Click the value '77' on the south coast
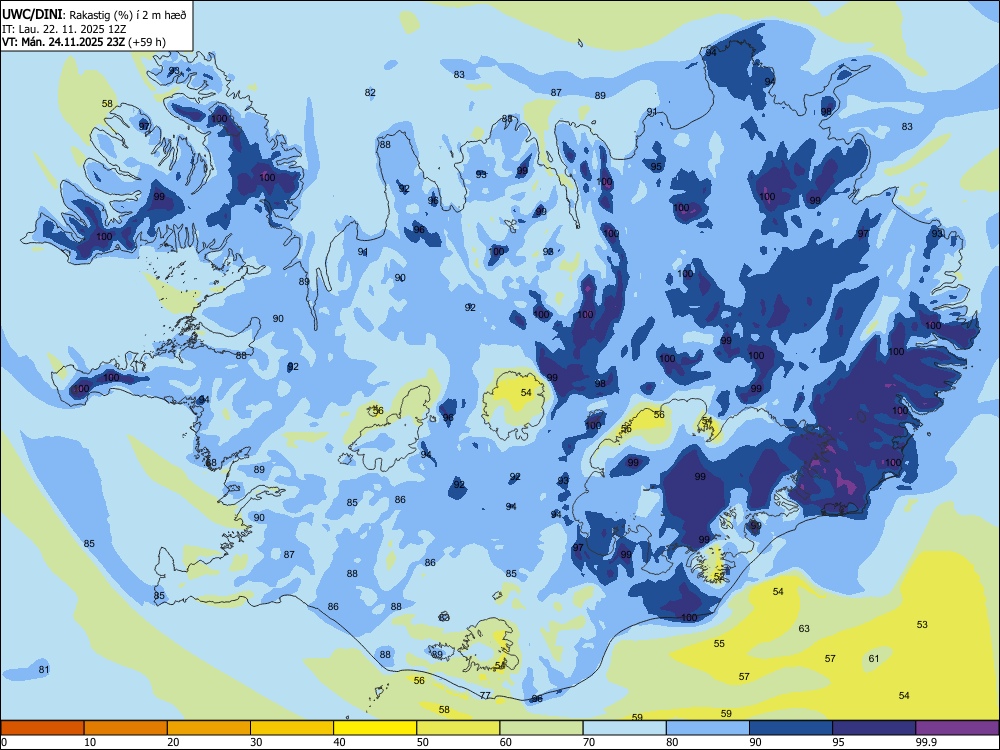This screenshot has width=1000, height=750. [485, 695]
